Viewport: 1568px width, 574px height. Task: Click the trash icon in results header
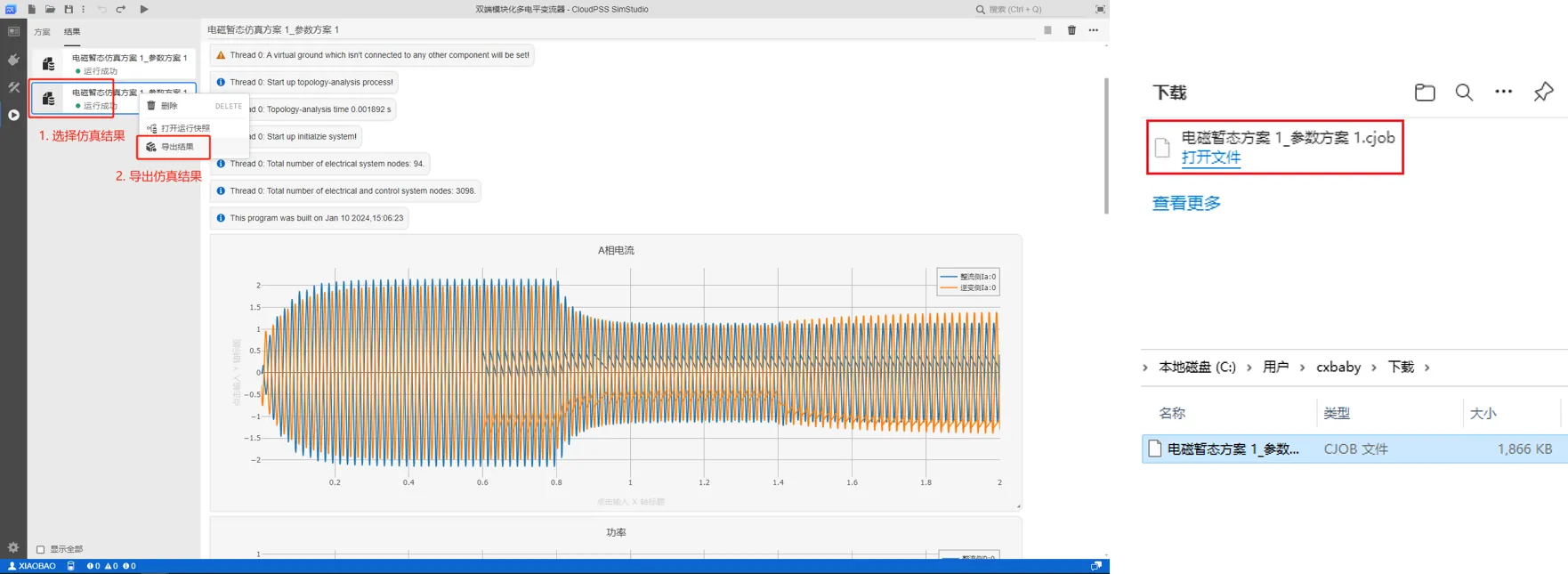(1071, 30)
